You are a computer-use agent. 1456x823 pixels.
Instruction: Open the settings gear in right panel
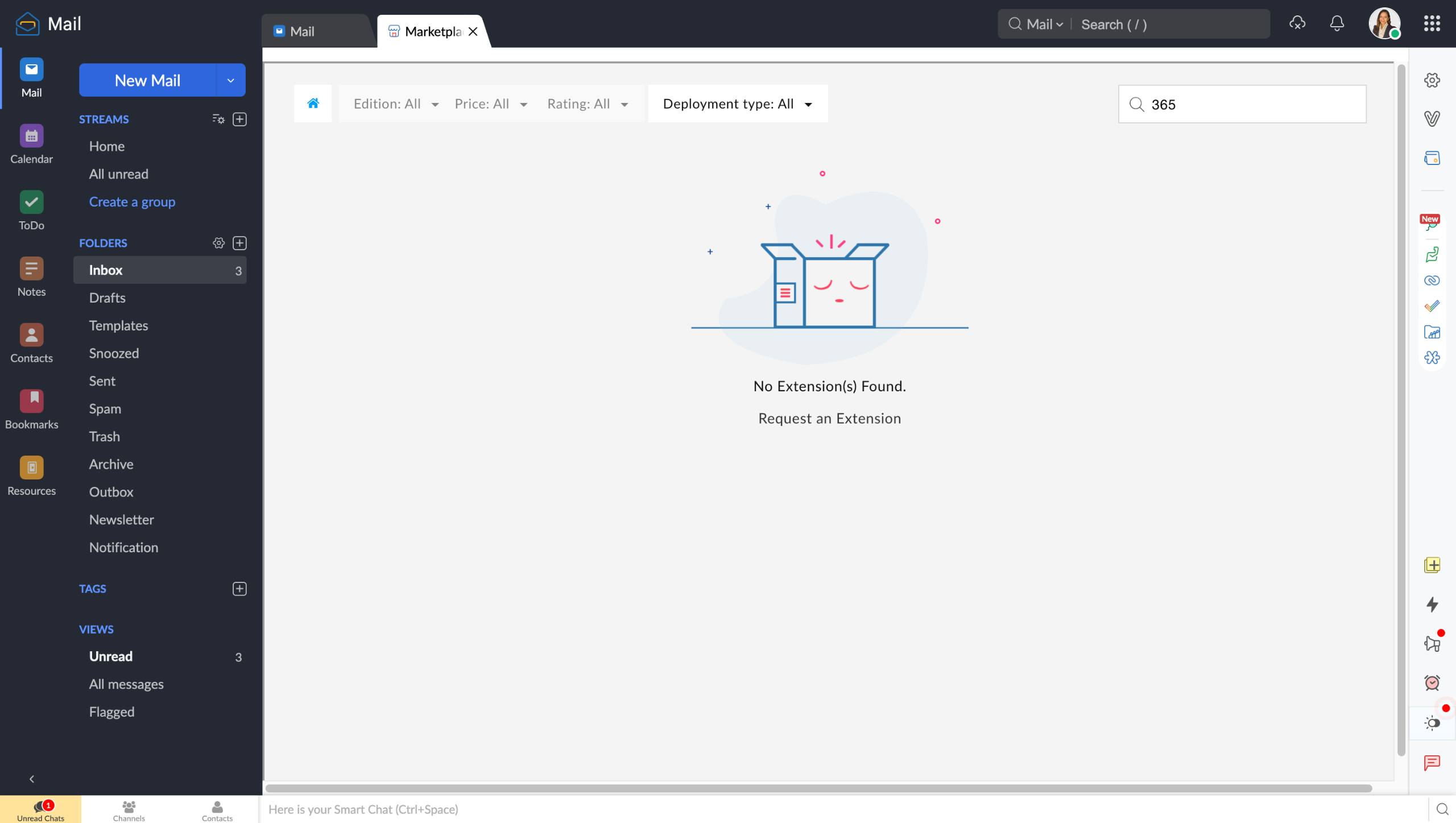click(1432, 80)
